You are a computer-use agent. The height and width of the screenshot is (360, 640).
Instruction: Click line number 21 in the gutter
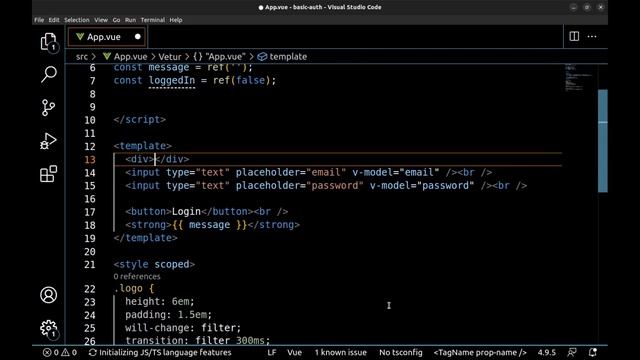[90, 264]
